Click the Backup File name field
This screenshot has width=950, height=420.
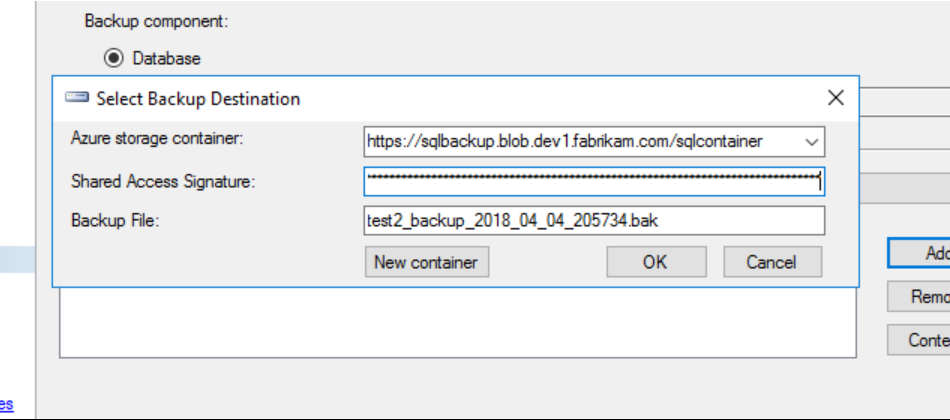pos(594,220)
